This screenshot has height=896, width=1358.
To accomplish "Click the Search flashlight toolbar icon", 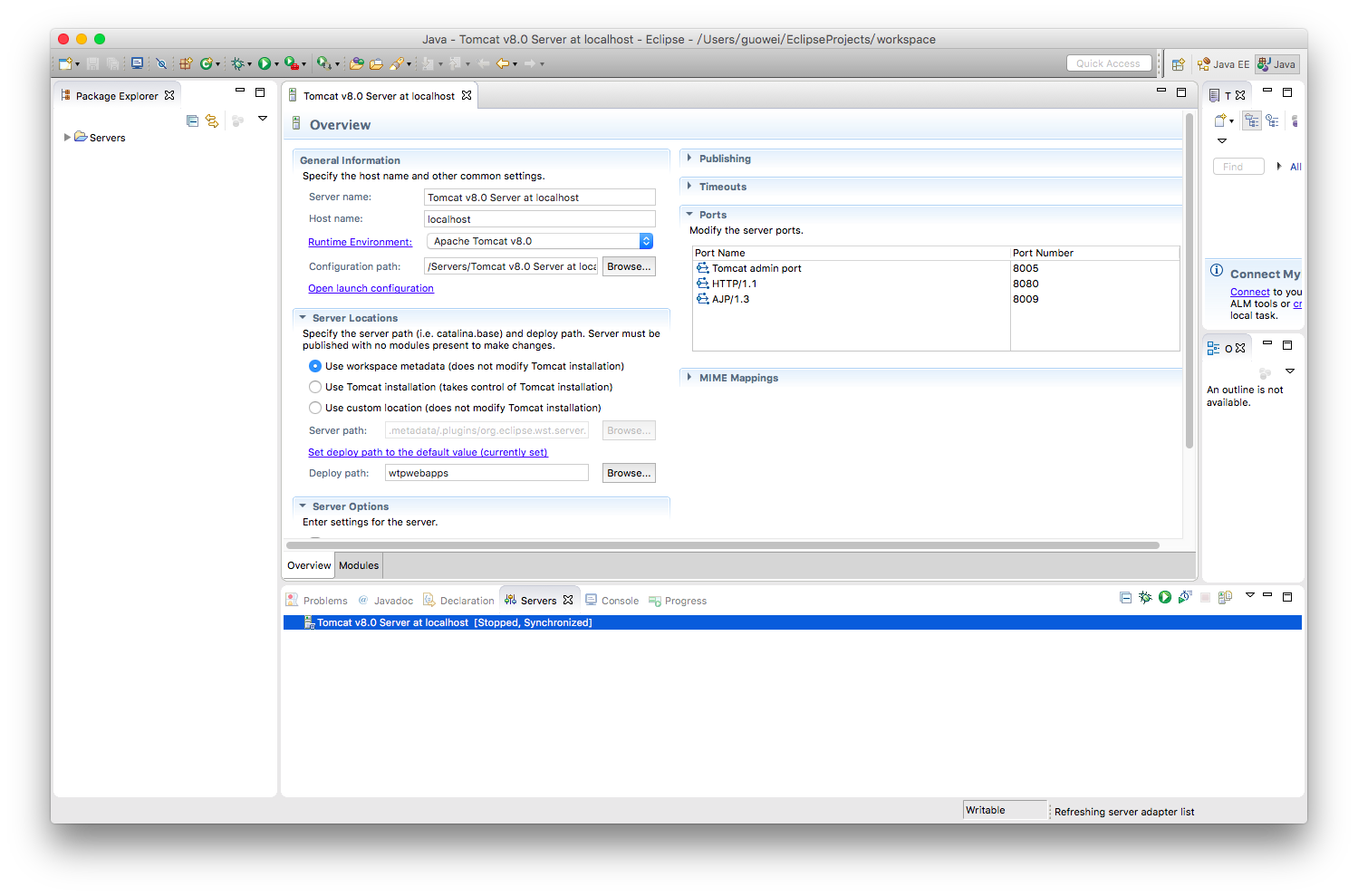I will point(397,63).
